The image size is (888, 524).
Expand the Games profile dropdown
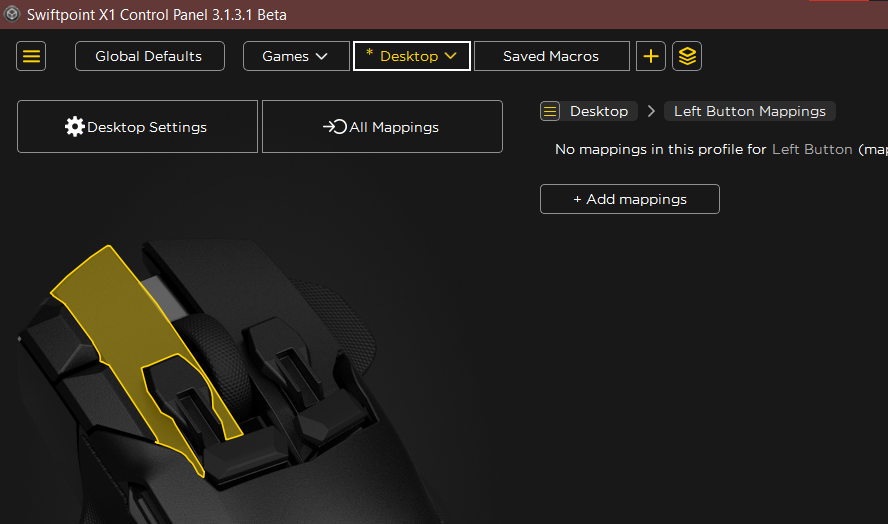tap(296, 56)
